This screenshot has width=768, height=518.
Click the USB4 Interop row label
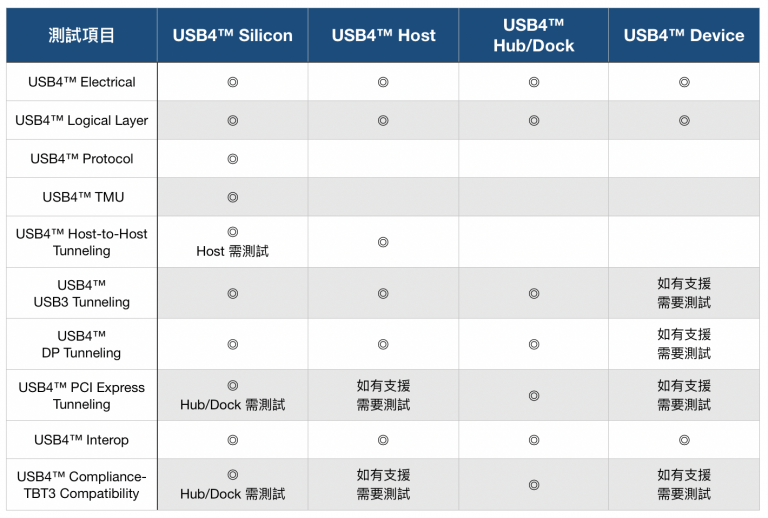click(81, 439)
